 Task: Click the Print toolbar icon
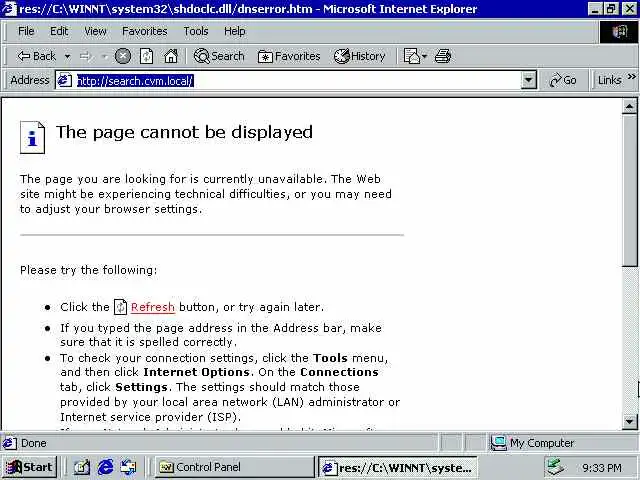coord(443,56)
